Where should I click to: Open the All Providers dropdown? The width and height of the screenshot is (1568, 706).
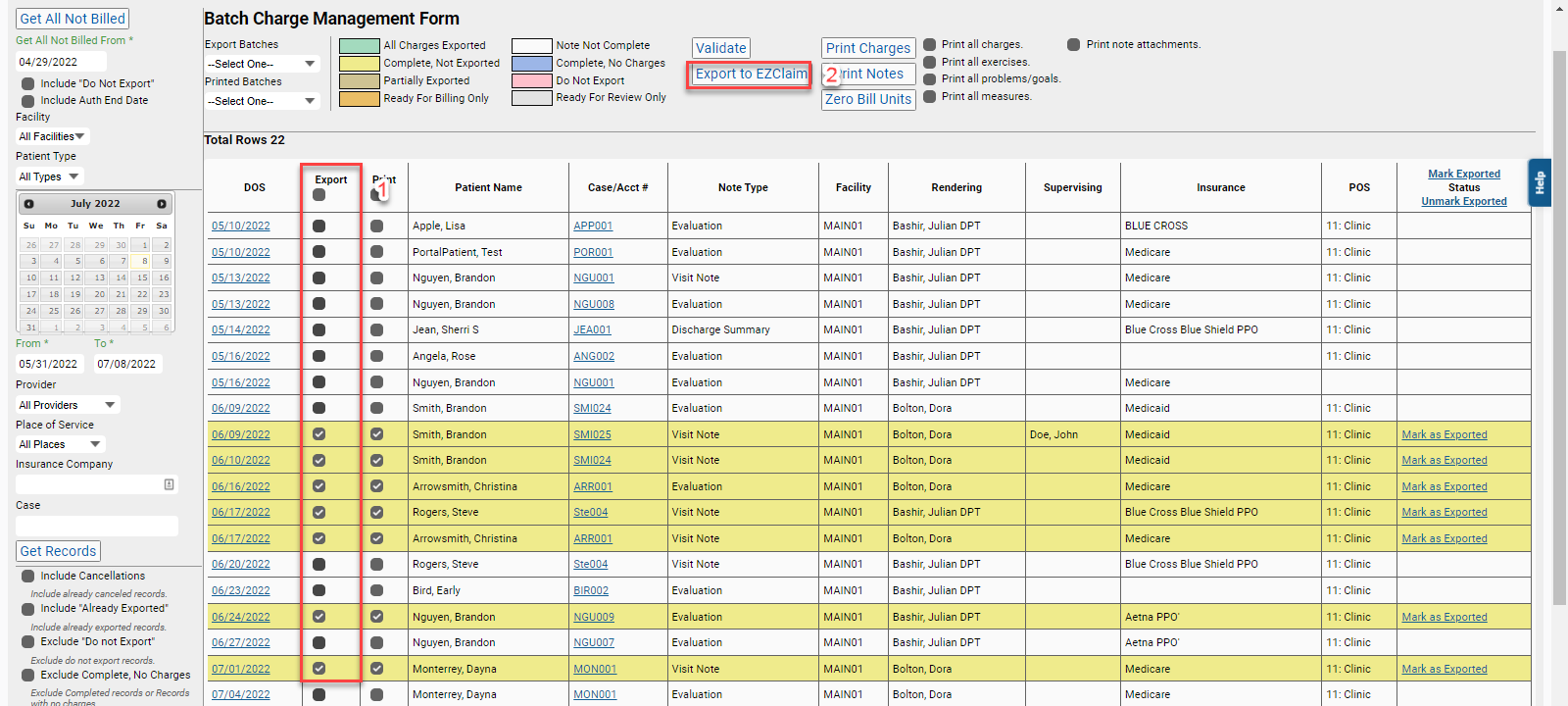click(x=67, y=405)
